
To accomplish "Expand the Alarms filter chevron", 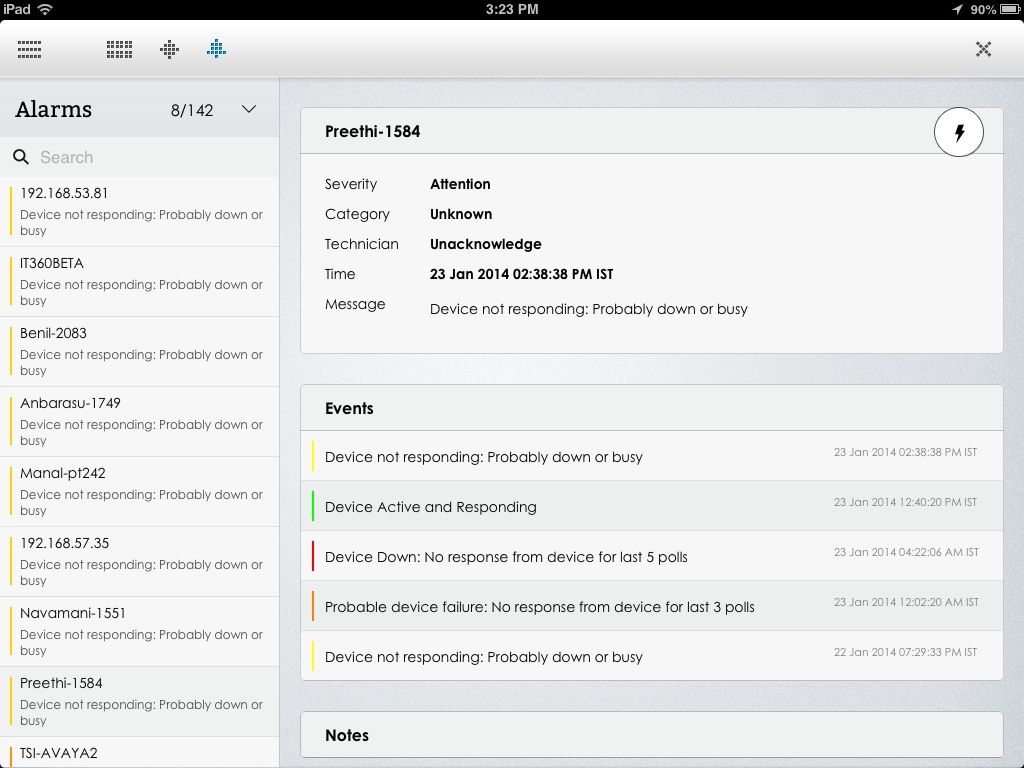I will point(249,109).
